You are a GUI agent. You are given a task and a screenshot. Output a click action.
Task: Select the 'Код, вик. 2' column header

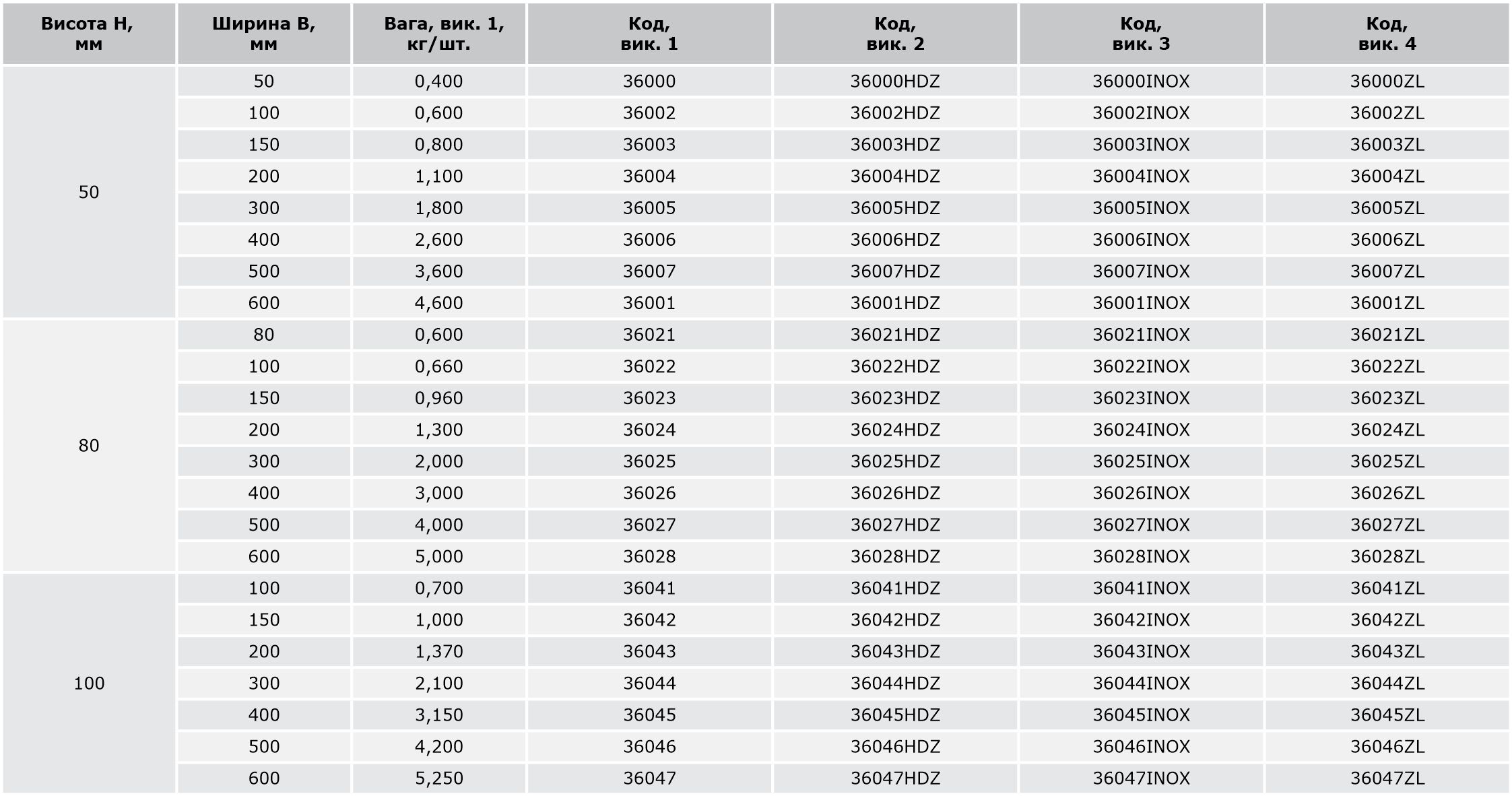[895, 34]
